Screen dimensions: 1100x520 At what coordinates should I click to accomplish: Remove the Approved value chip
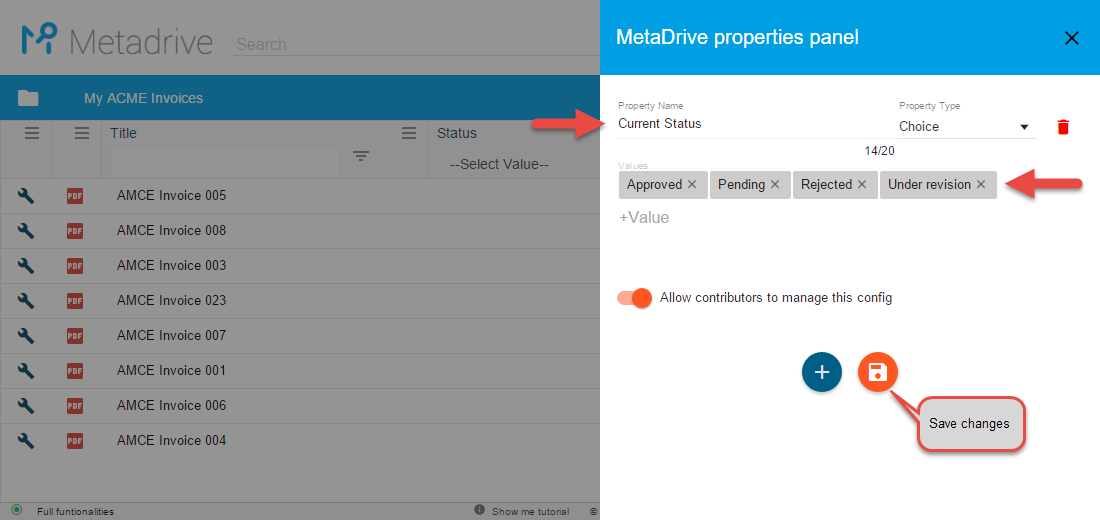point(692,185)
